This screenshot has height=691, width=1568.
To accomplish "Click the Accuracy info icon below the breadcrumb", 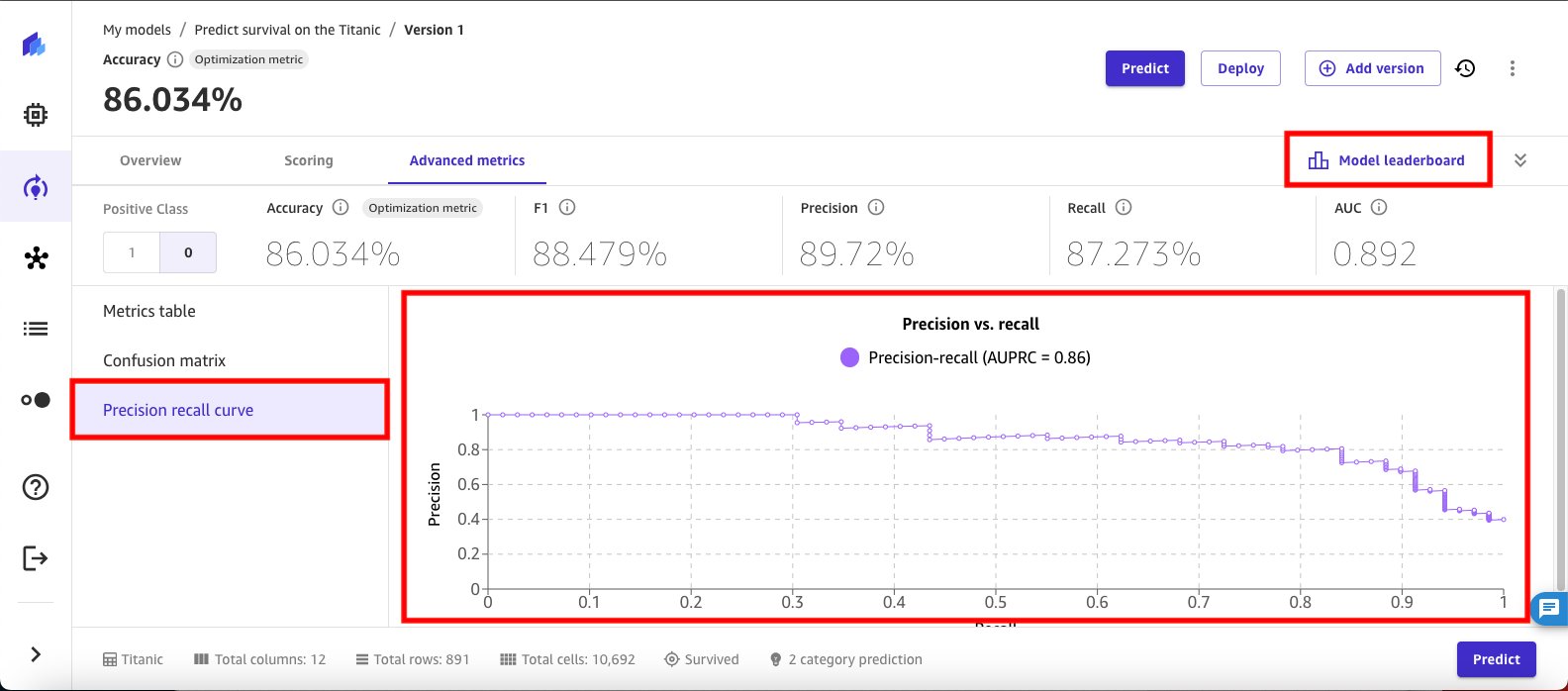I will pos(175,59).
